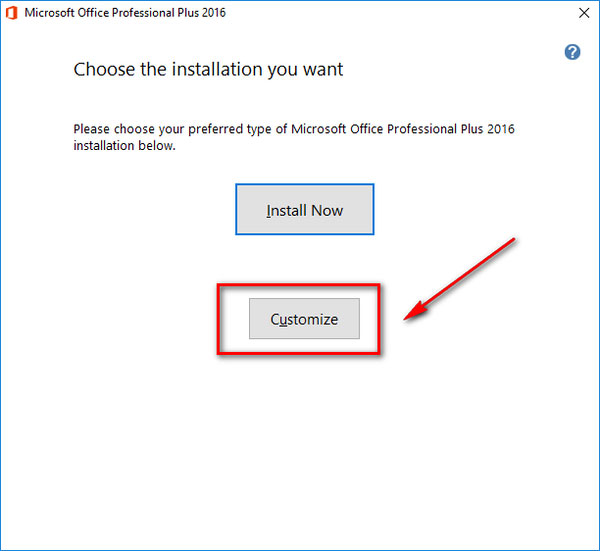Start setup with Install Now button
Image resolution: width=600 pixels, height=551 pixels.
pyautogui.click(x=304, y=210)
